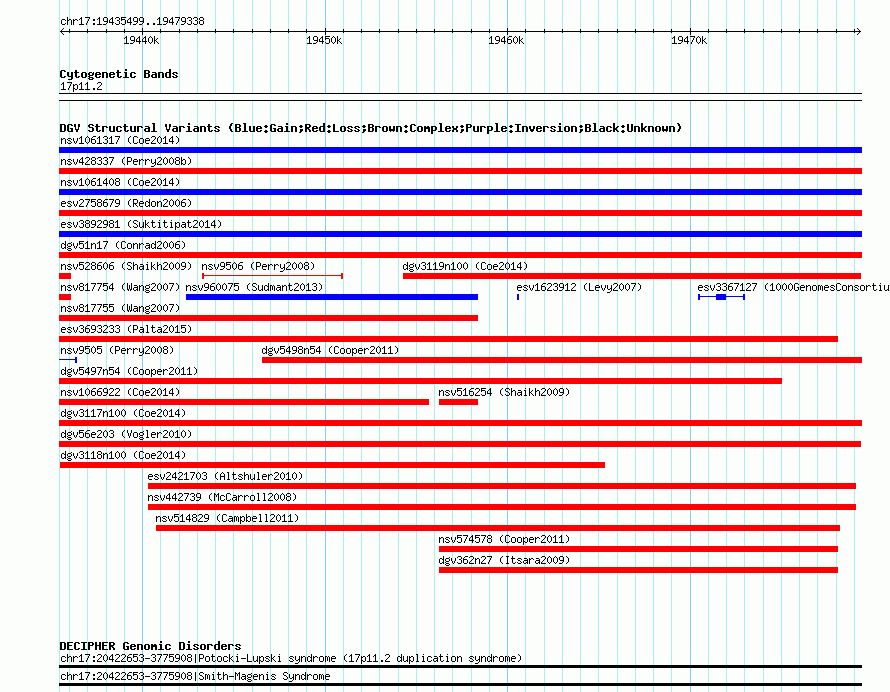Select dgv3117n100 (Coe2014) label

(x=123, y=413)
